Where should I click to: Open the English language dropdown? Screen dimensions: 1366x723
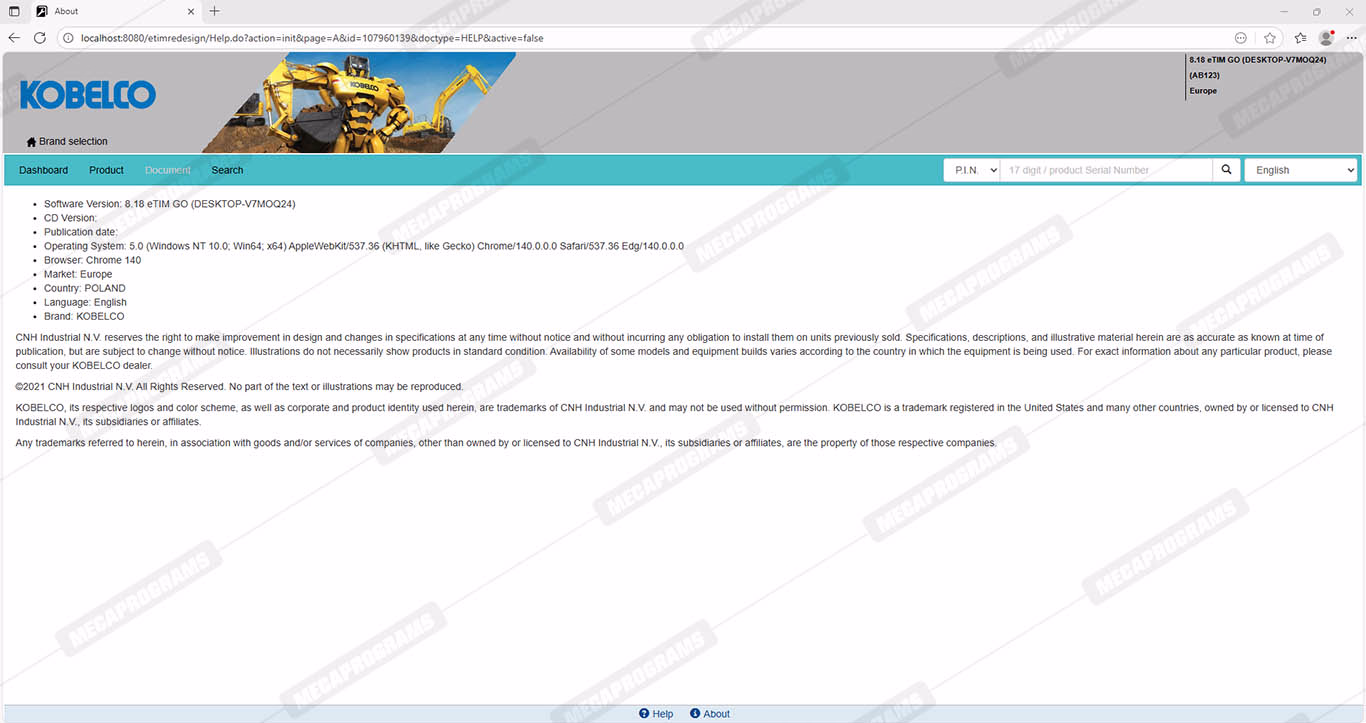click(1300, 170)
